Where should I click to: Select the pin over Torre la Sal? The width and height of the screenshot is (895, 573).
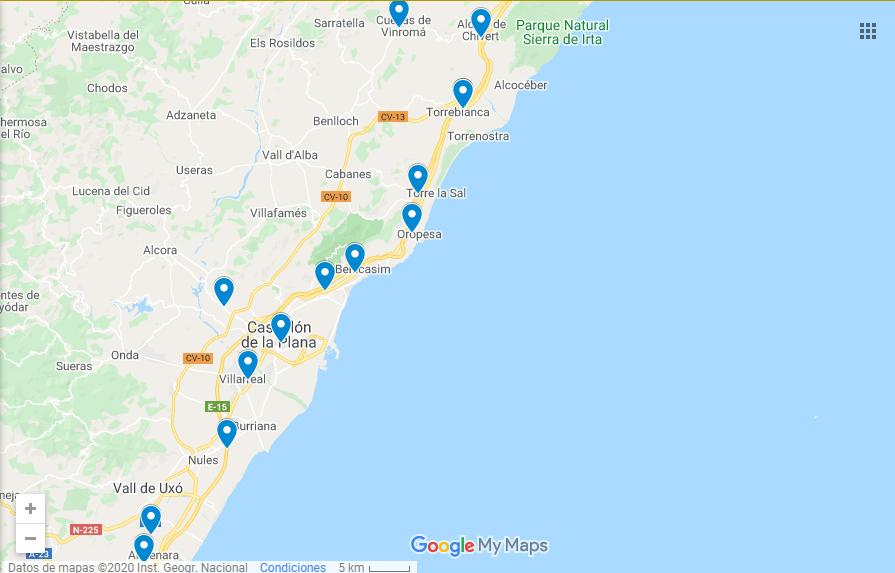pyautogui.click(x=418, y=178)
